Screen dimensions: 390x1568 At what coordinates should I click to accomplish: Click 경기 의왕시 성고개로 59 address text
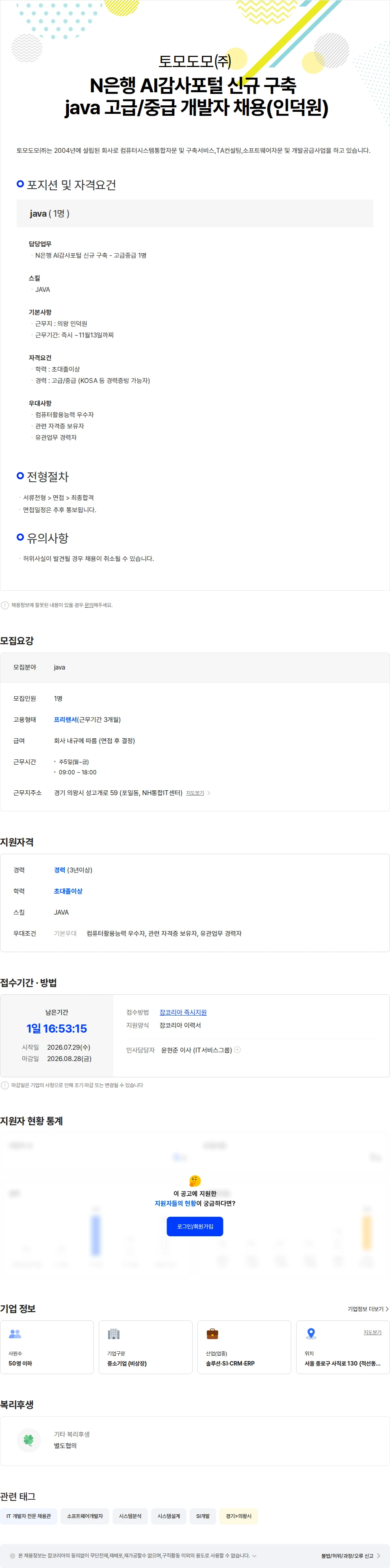(x=118, y=792)
